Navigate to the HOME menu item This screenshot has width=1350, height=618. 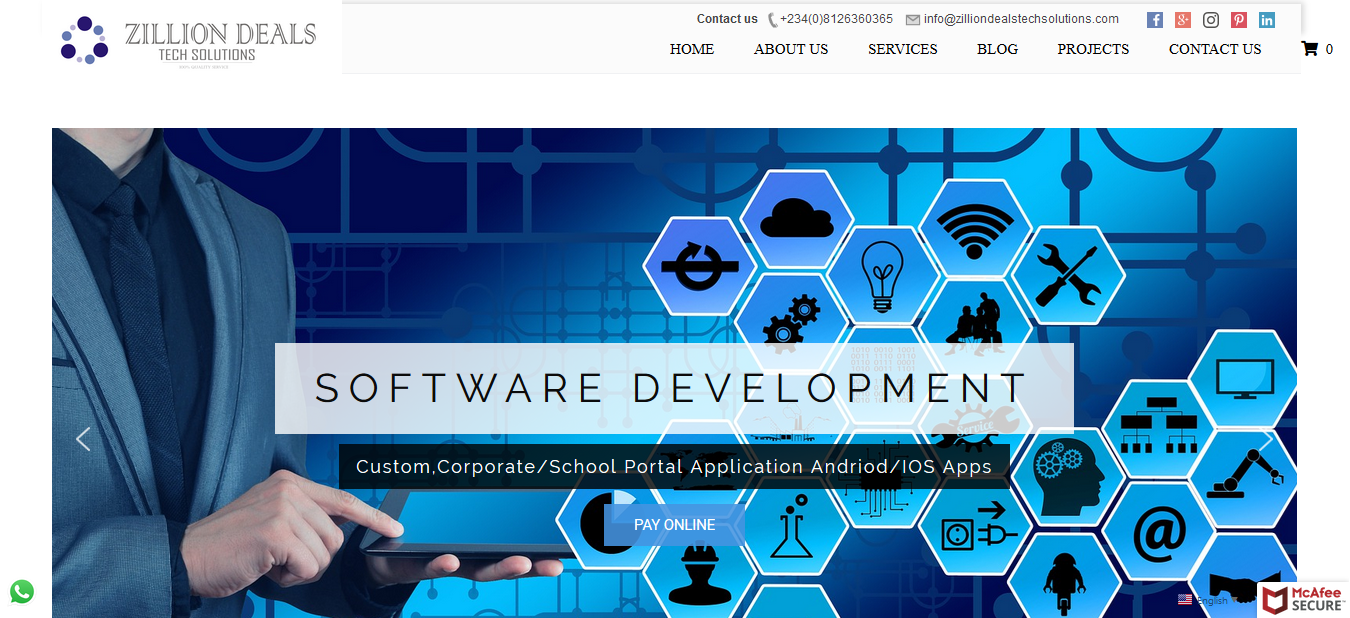coord(692,49)
